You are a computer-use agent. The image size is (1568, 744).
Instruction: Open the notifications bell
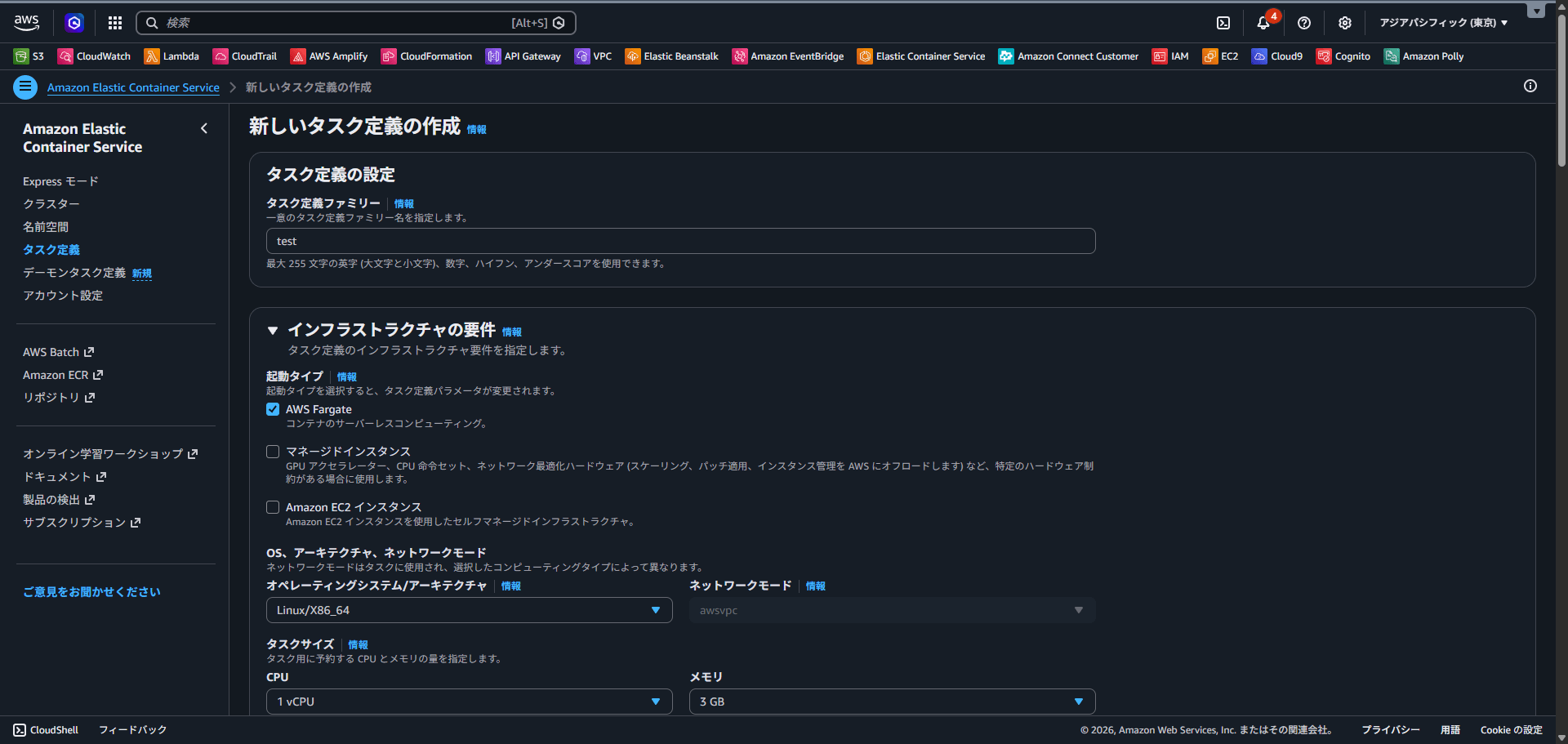[x=1263, y=23]
